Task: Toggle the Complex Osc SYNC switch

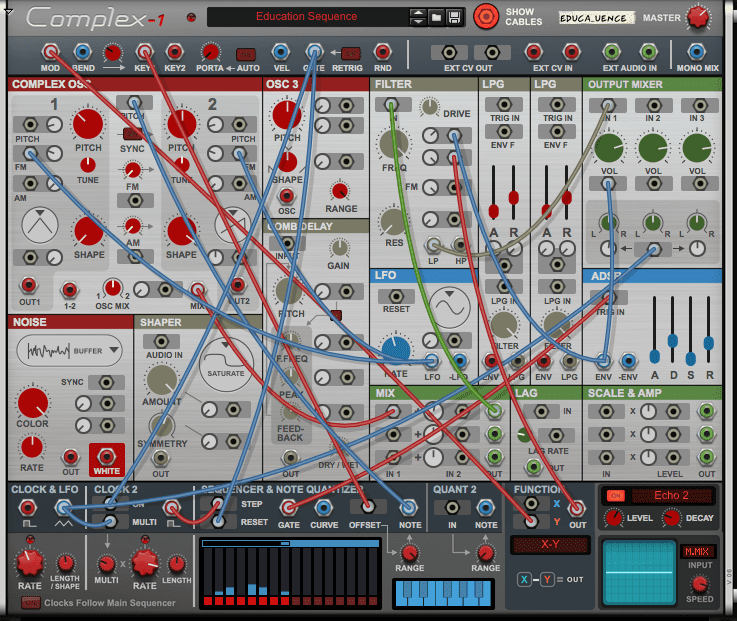Action: (132, 134)
